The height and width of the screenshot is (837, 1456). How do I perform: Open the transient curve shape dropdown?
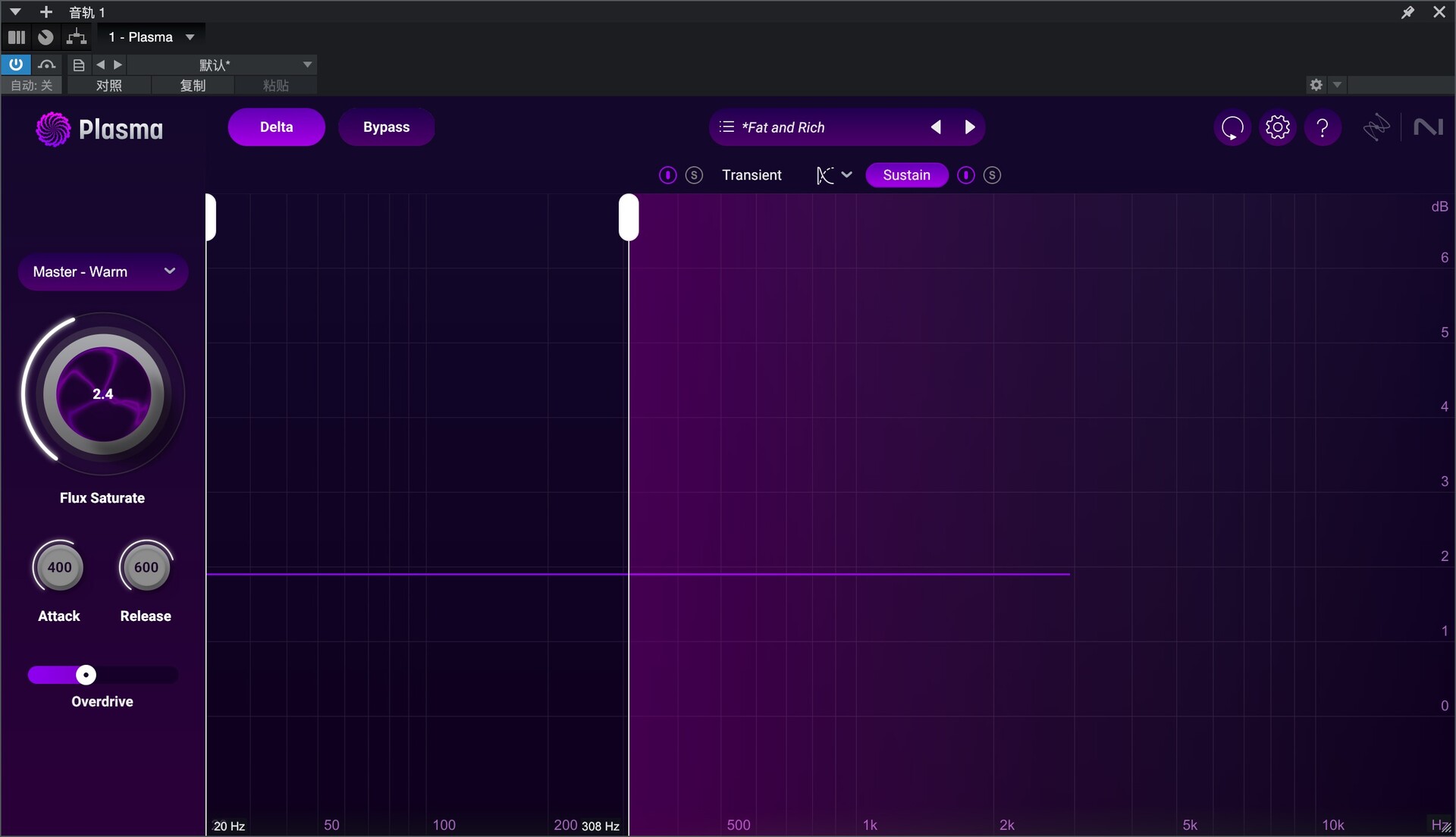[834, 175]
